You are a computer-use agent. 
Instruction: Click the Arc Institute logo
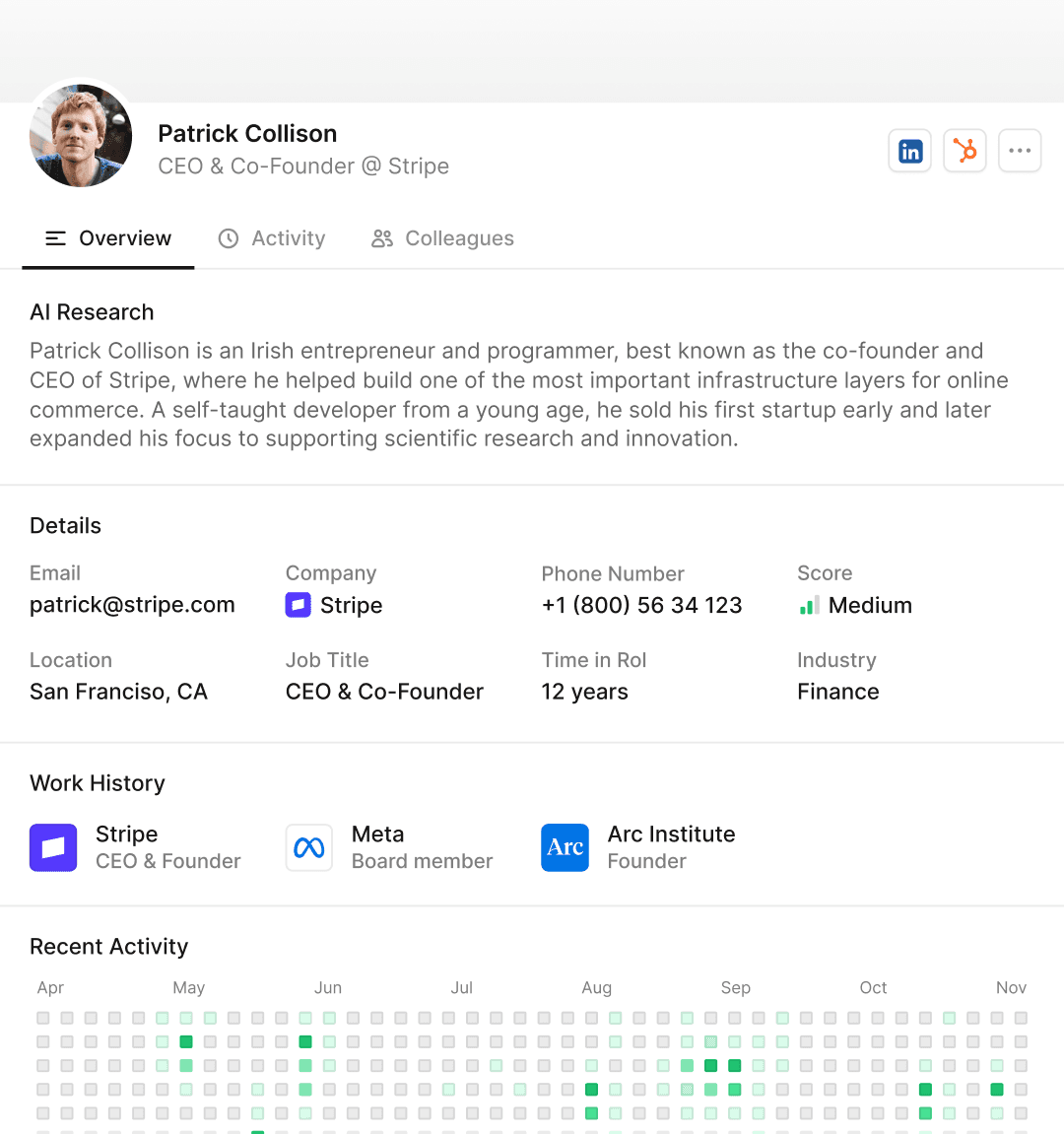click(x=565, y=847)
